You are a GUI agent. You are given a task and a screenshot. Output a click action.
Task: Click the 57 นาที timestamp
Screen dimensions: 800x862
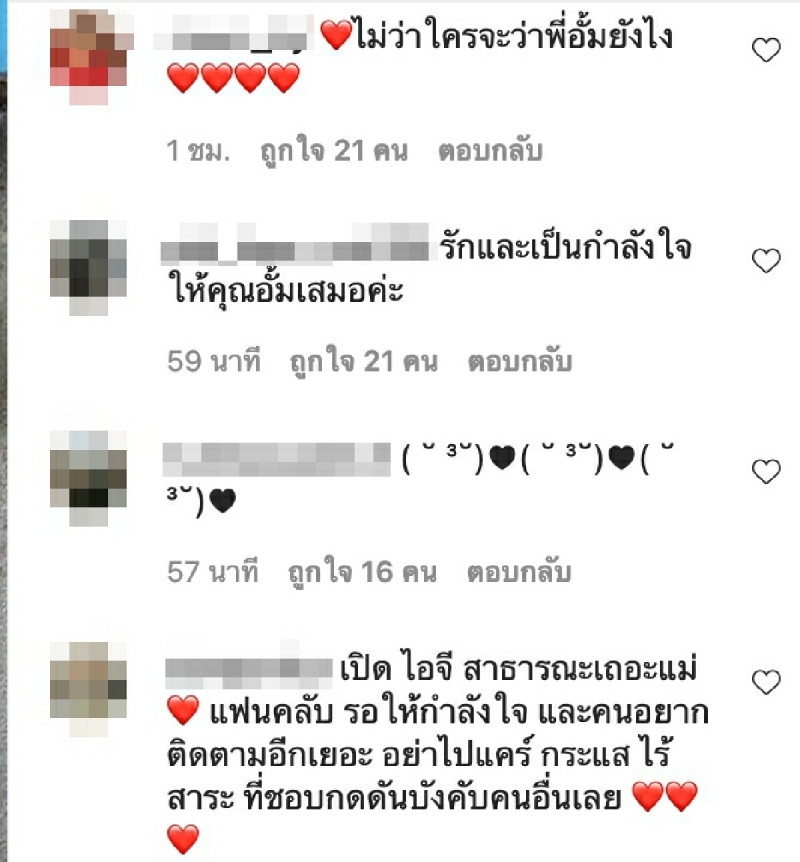point(213,572)
